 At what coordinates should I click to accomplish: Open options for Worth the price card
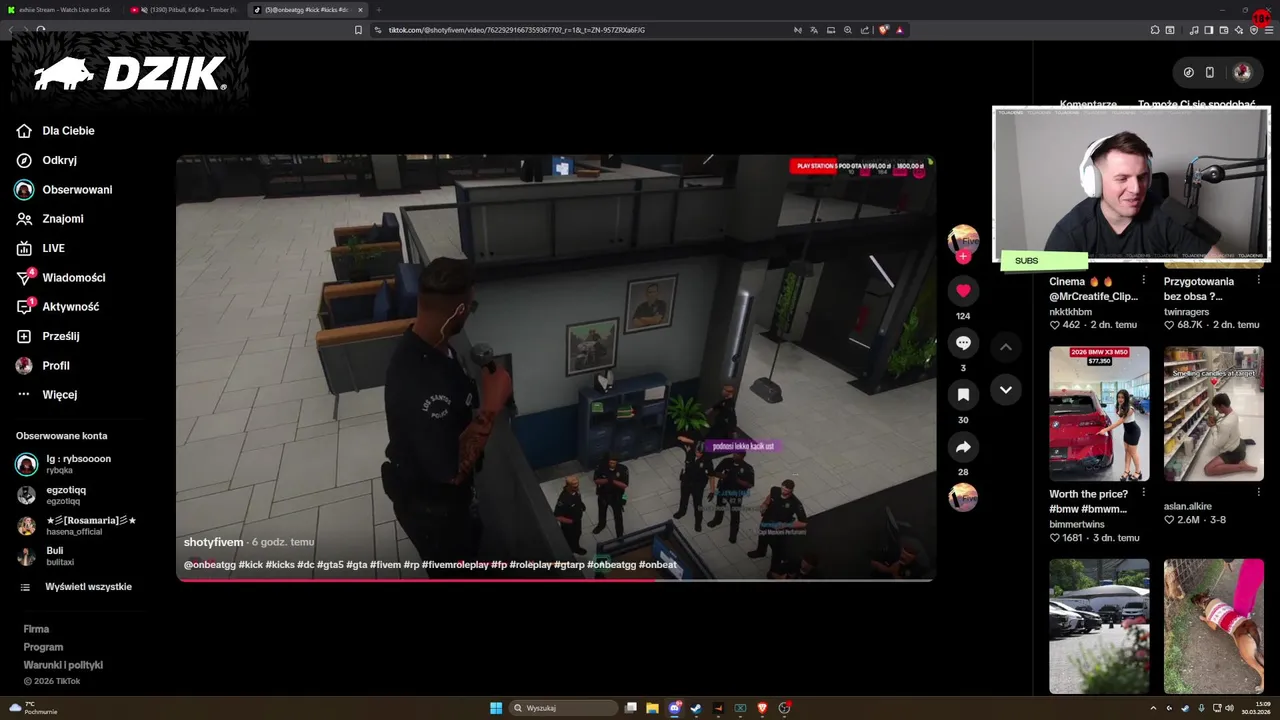click(1144, 493)
